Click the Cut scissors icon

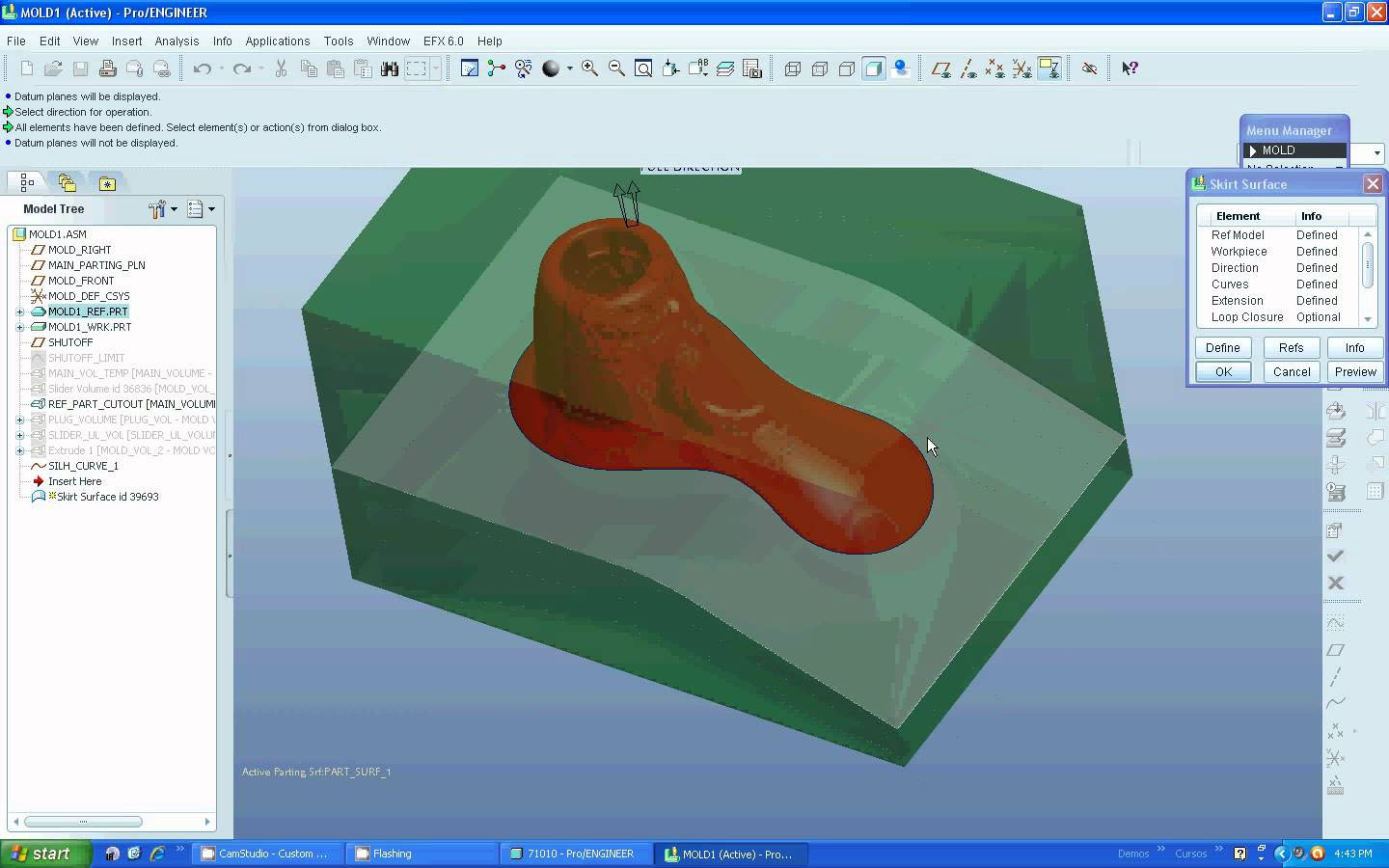coord(282,68)
